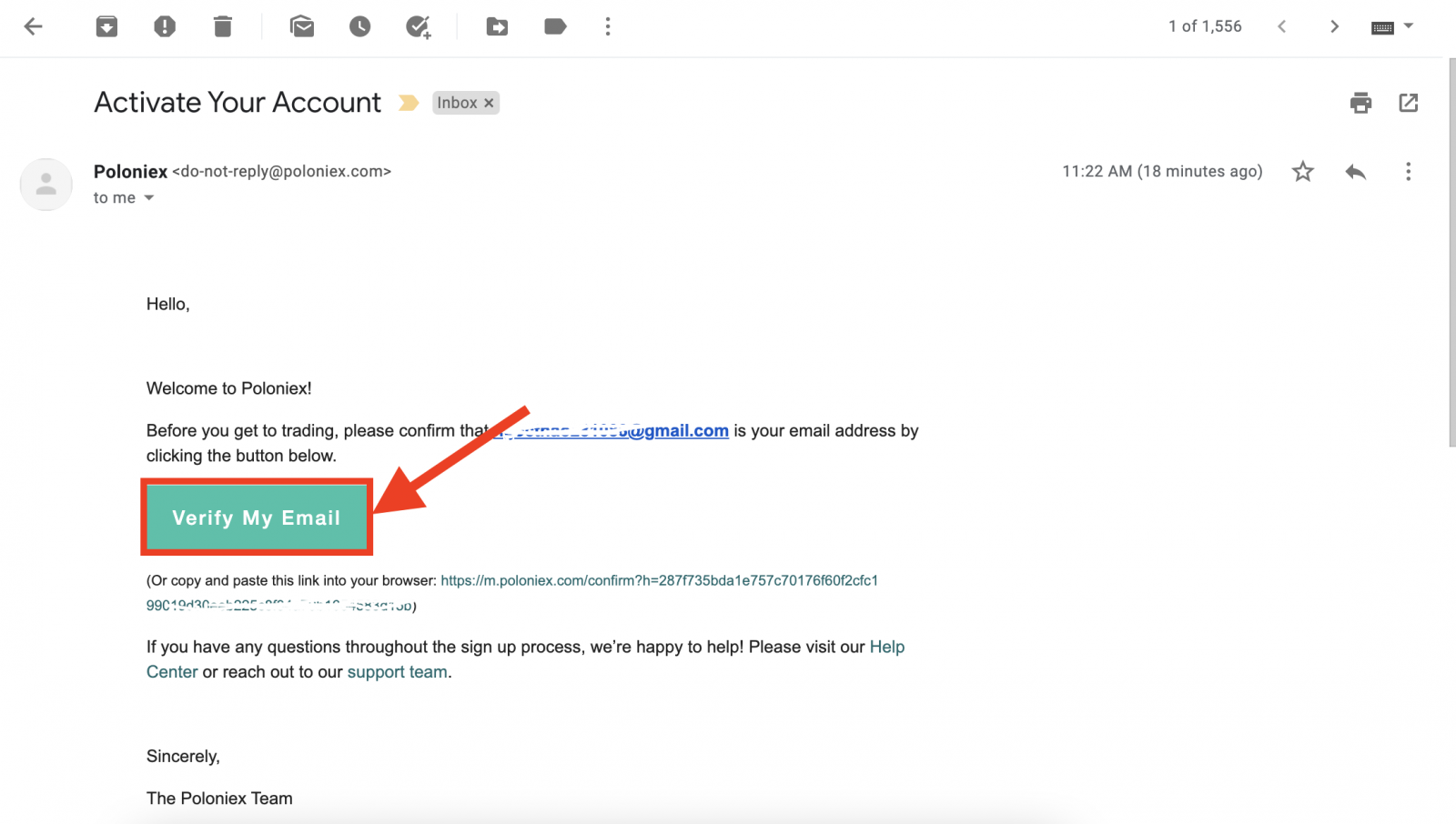Viewport: 1456px width, 824px height.
Task: Archive this email
Action: [106, 26]
